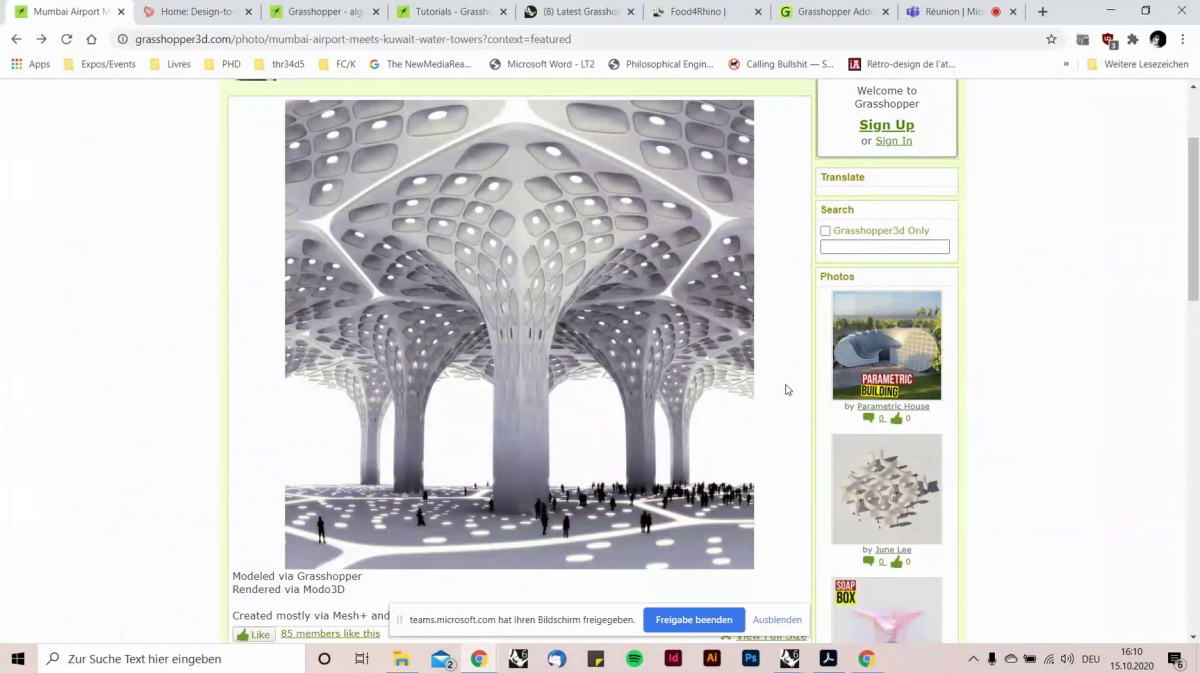Image resolution: width=1200 pixels, height=673 pixels.
Task: Click the search input field in sidebar
Action: coord(884,247)
